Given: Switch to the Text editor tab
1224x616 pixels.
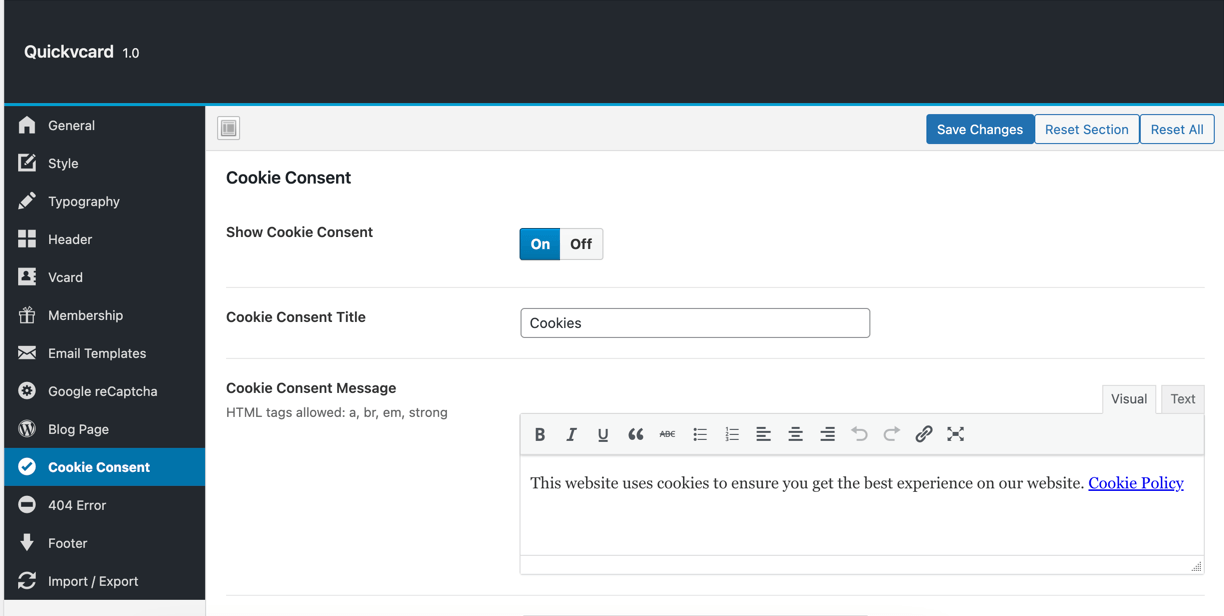Looking at the screenshot, I should (x=1182, y=399).
